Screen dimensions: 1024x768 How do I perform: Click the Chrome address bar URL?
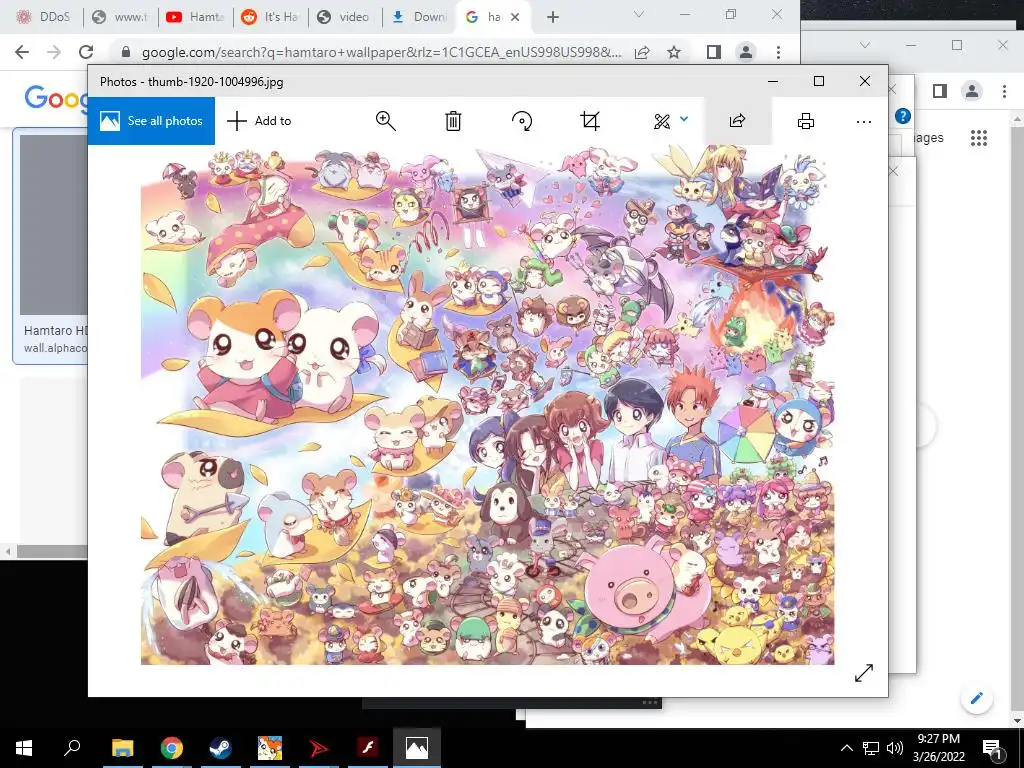(x=381, y=52)
